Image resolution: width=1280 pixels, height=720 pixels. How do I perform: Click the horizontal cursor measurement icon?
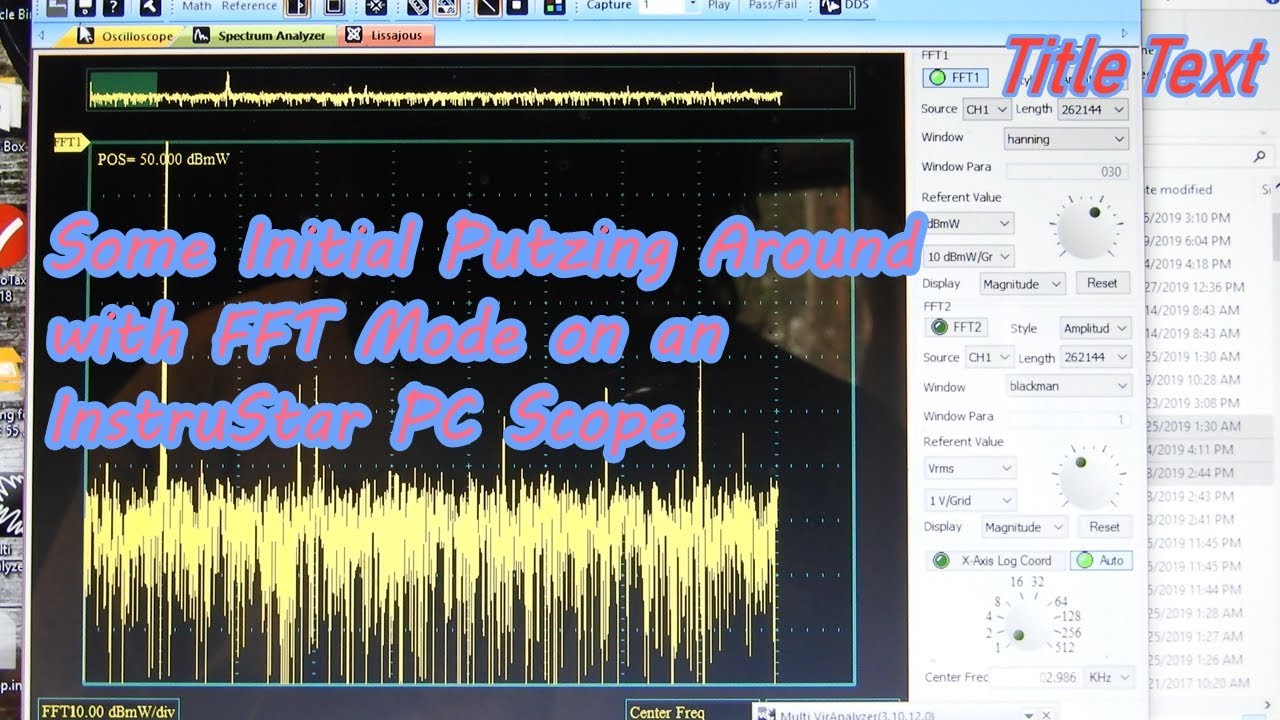pos(334,6)
